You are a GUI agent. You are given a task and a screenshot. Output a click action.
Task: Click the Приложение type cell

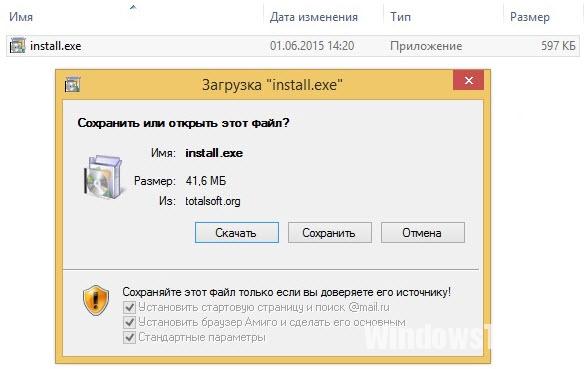coord(426,46)
